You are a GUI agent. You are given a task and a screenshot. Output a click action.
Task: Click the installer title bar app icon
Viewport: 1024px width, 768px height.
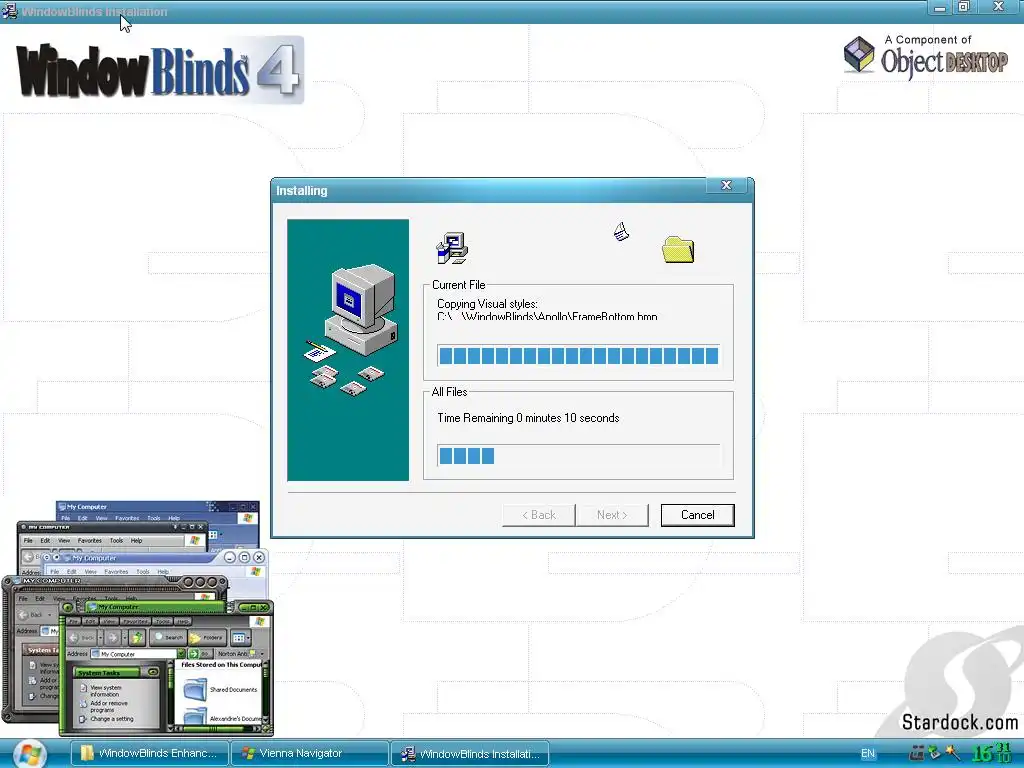(x=9, y=11)
